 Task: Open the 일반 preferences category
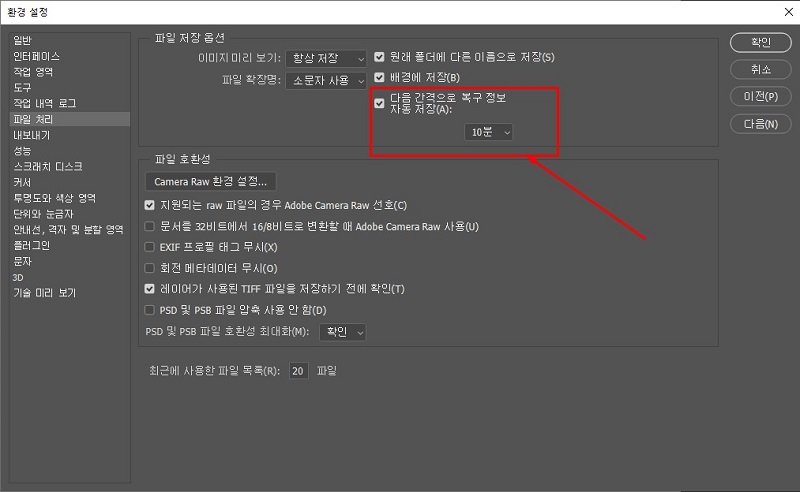click(x=22, y=40)
